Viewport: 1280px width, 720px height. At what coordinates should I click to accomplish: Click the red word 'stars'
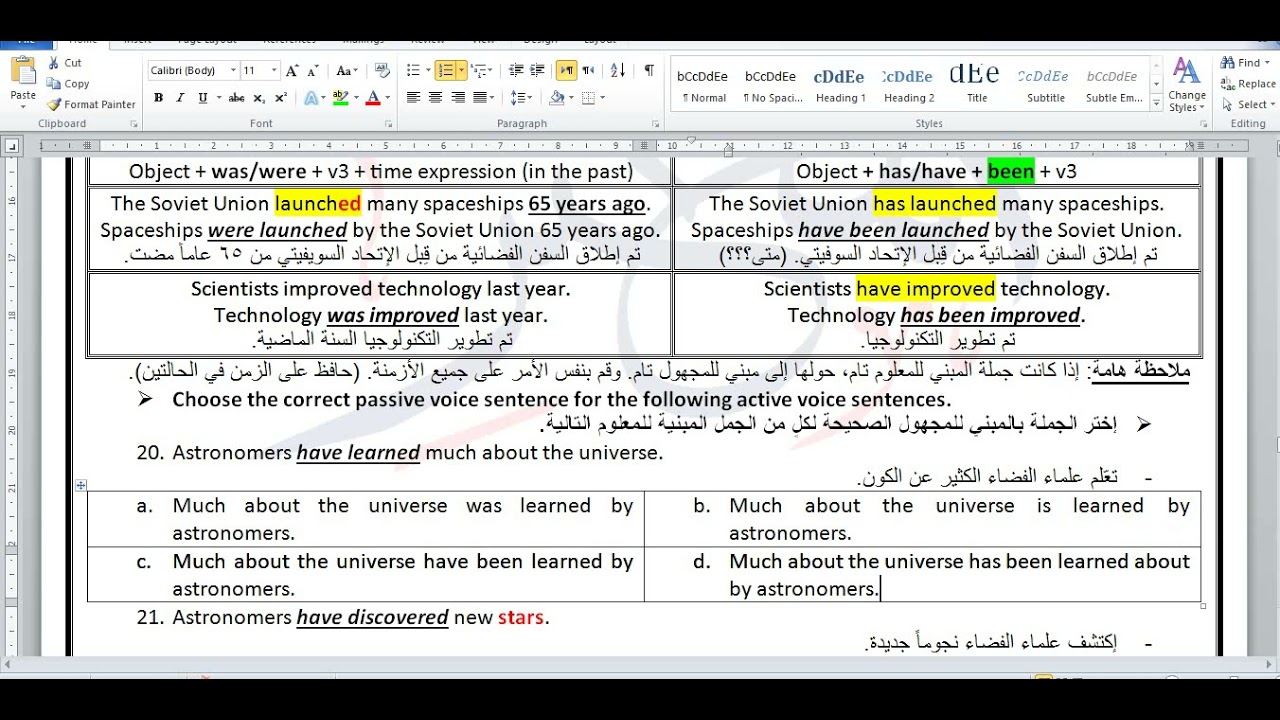point(521,617)
